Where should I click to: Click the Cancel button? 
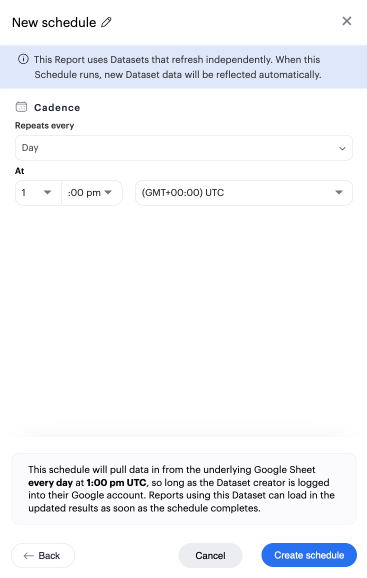click(x=210, y=556)
